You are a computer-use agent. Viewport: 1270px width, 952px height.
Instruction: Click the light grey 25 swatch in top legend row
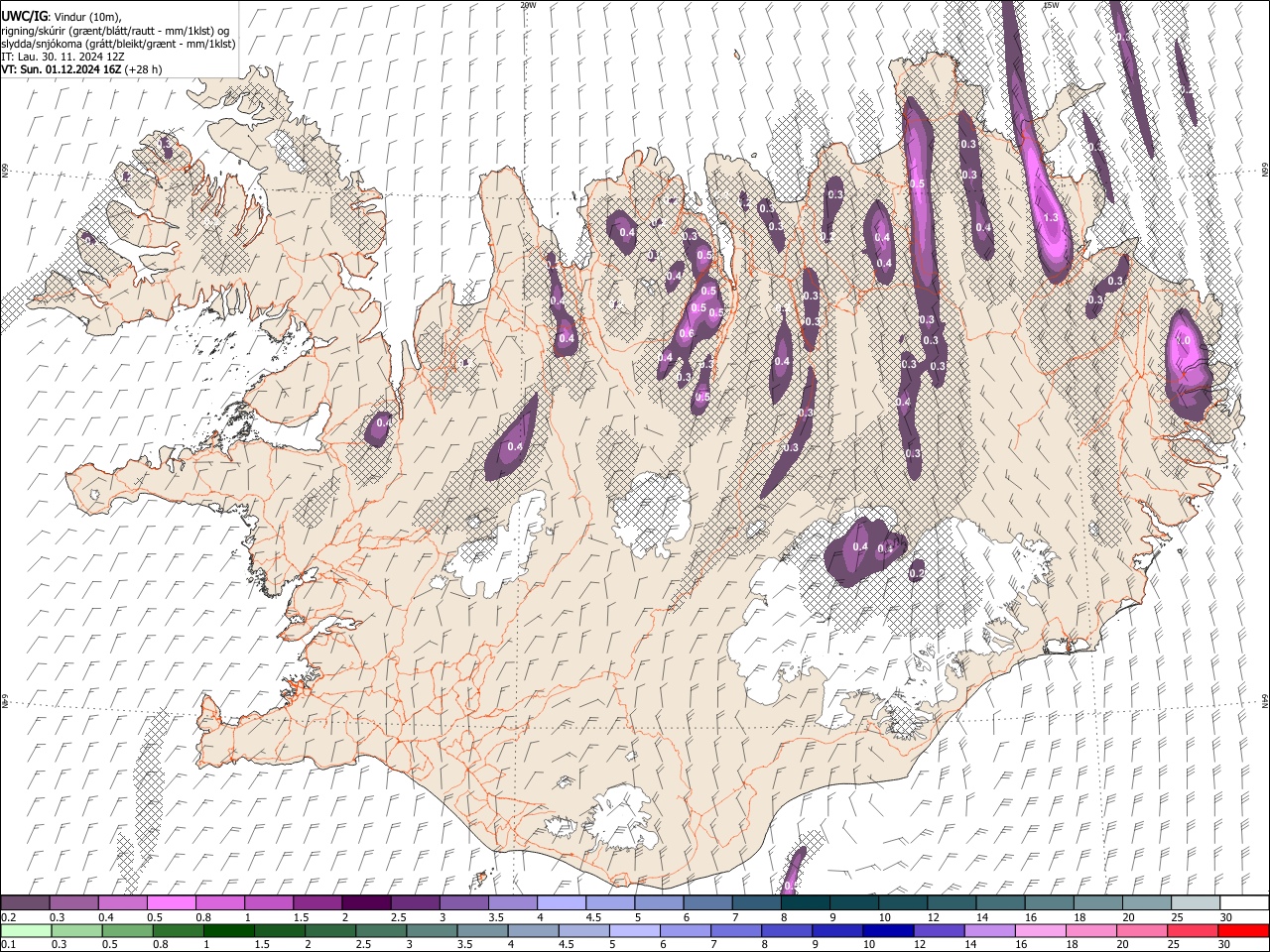click(x=1197, y=902)
